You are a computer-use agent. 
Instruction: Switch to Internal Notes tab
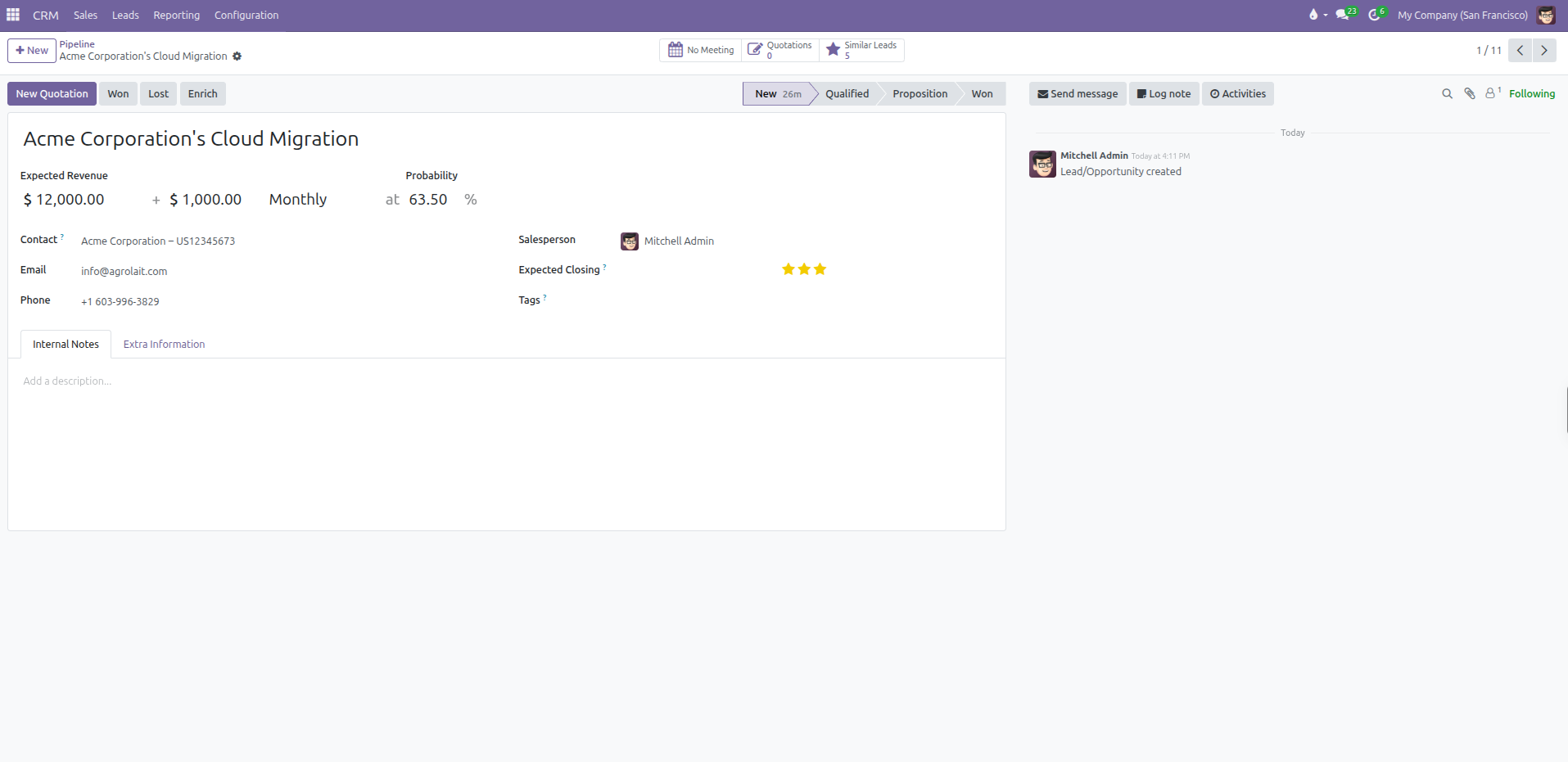[66, 345]
